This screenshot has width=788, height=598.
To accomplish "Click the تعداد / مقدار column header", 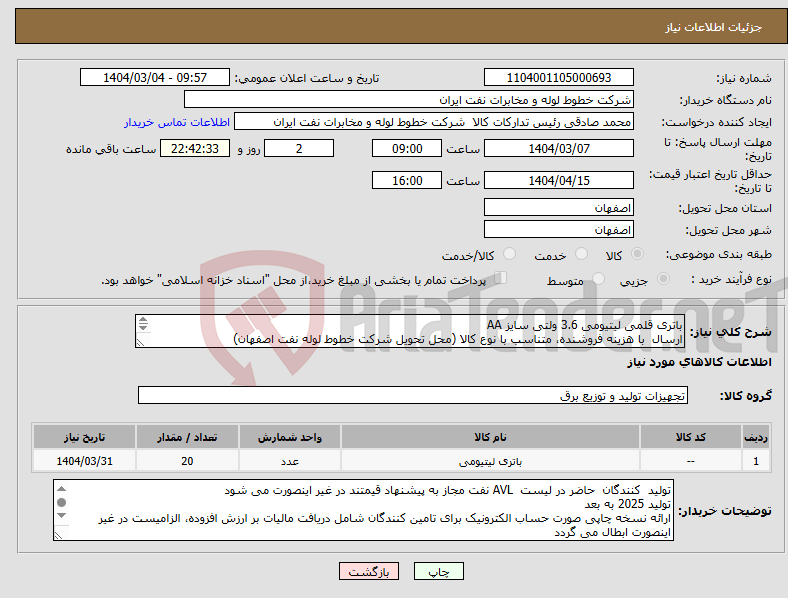I will click(x=187, y=437).
